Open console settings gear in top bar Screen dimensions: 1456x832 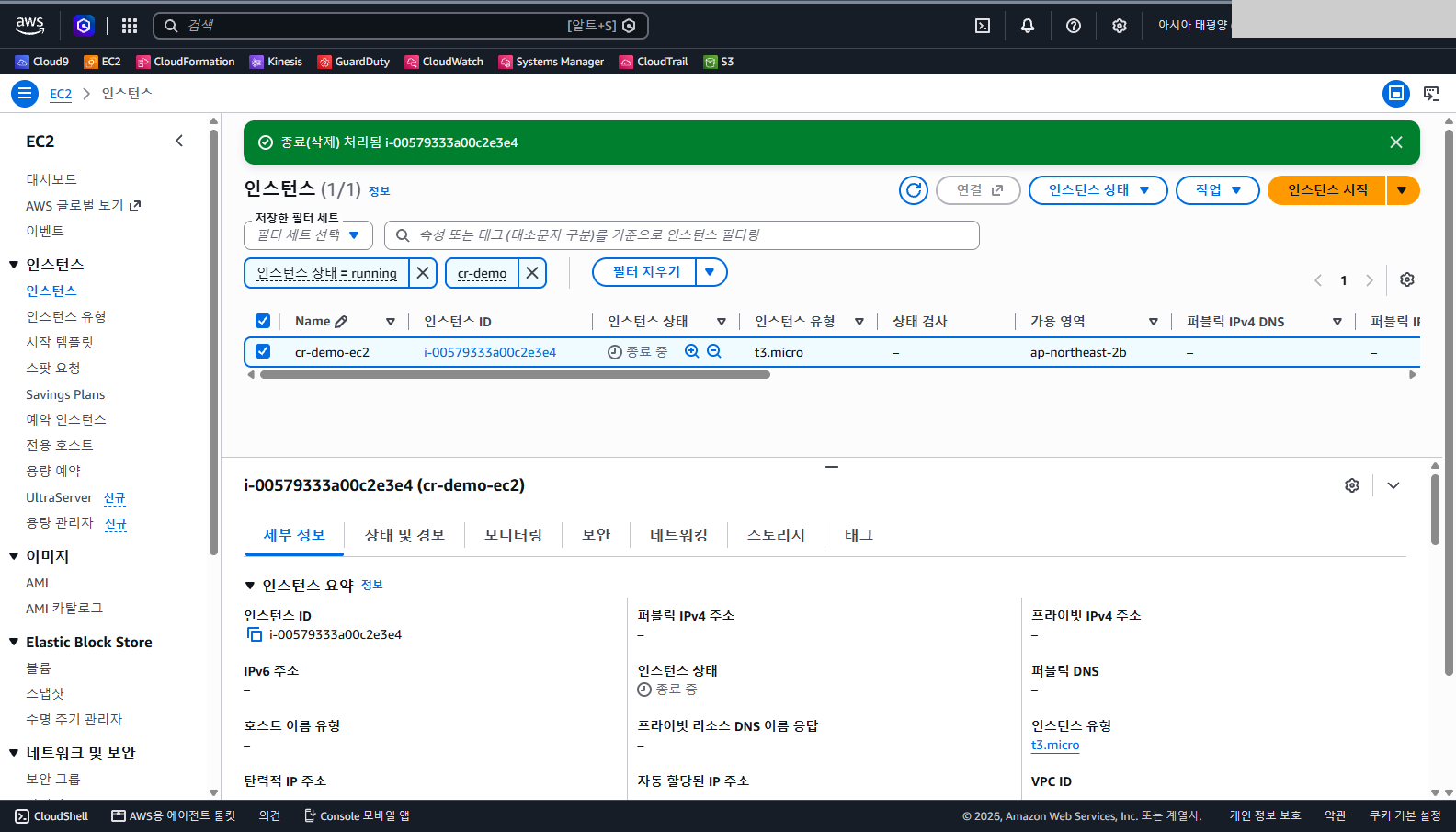pos(1120,26)
